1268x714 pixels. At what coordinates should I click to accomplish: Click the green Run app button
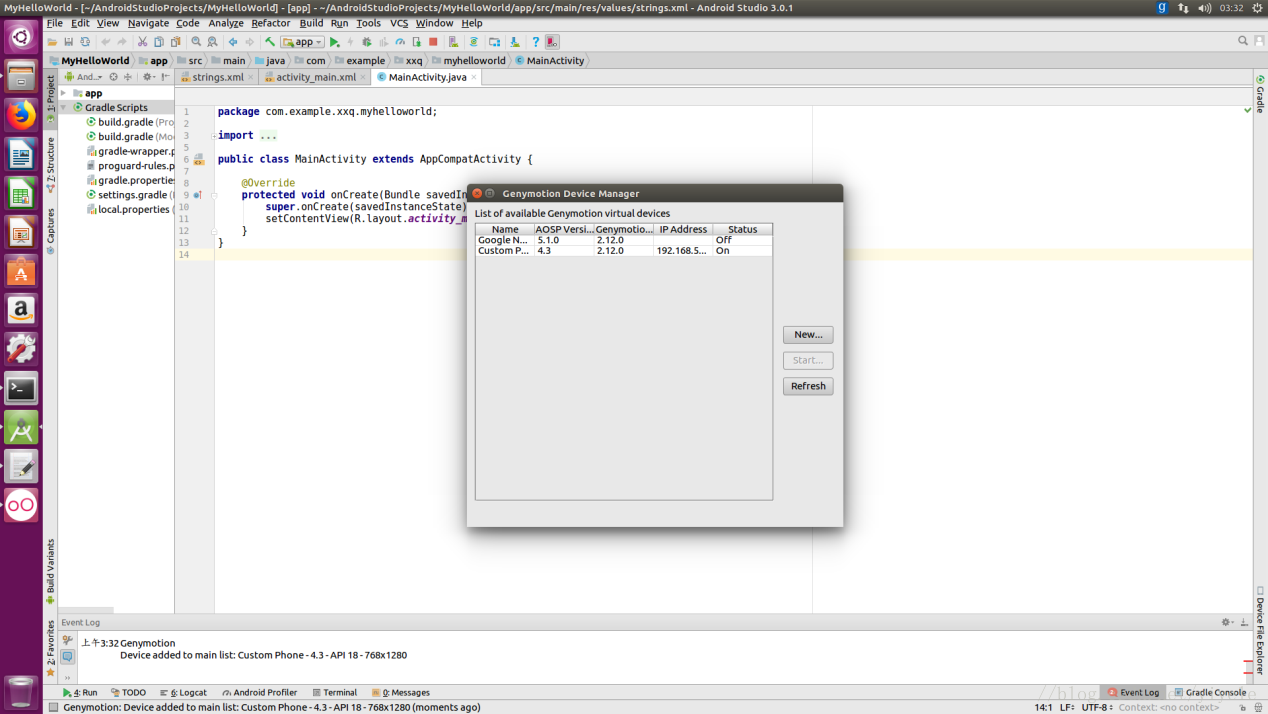[335, 42]
